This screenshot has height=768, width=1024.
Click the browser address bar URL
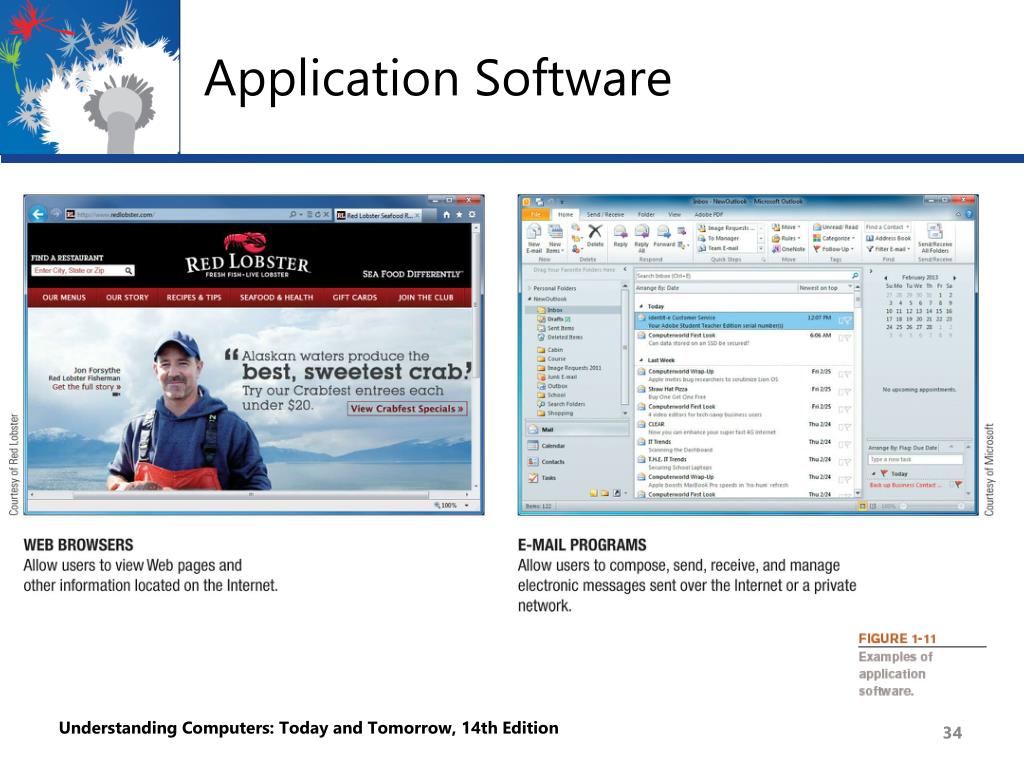click(115, 215)
